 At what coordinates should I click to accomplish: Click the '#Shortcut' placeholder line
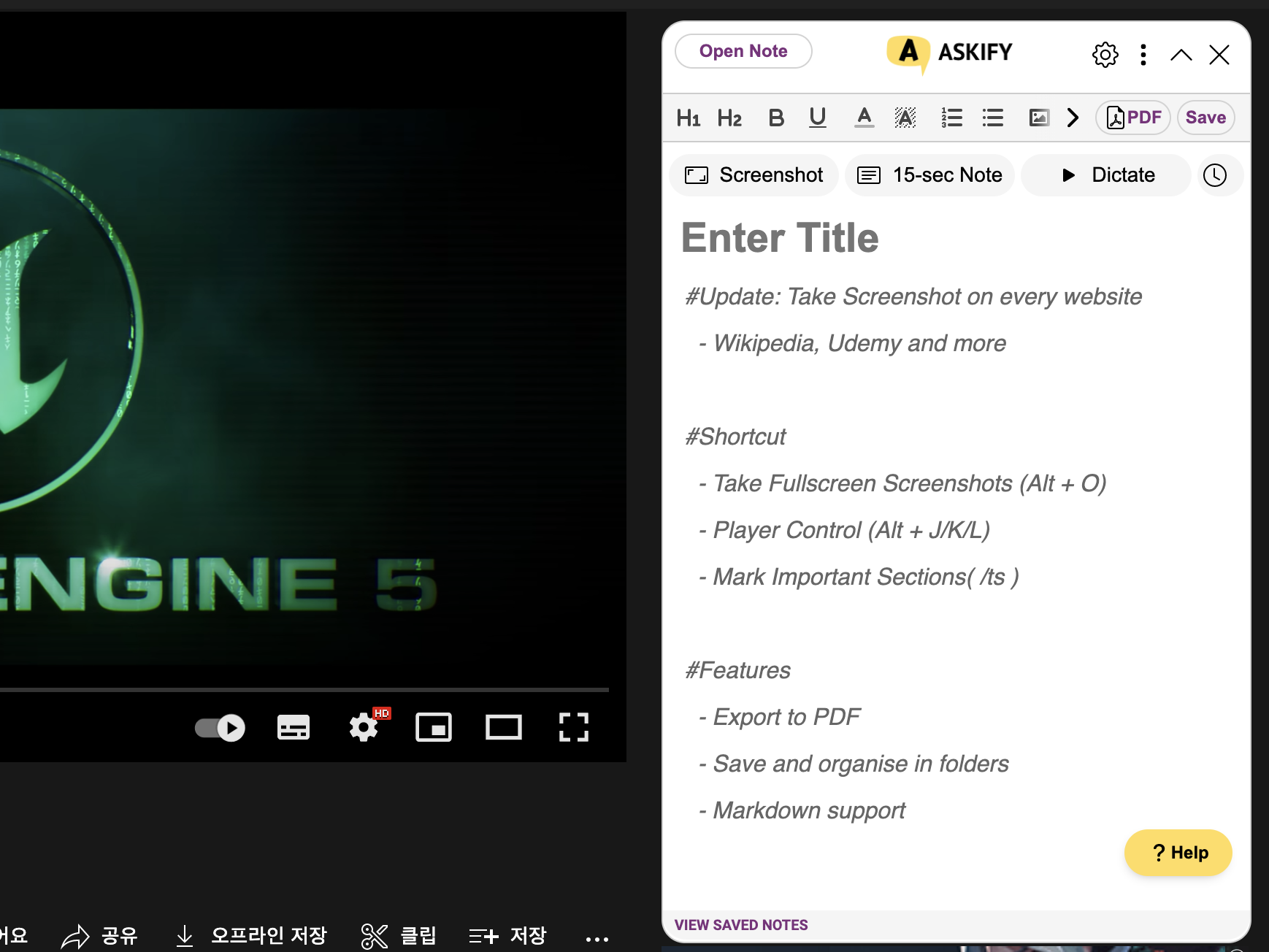[x=735, y=437]
